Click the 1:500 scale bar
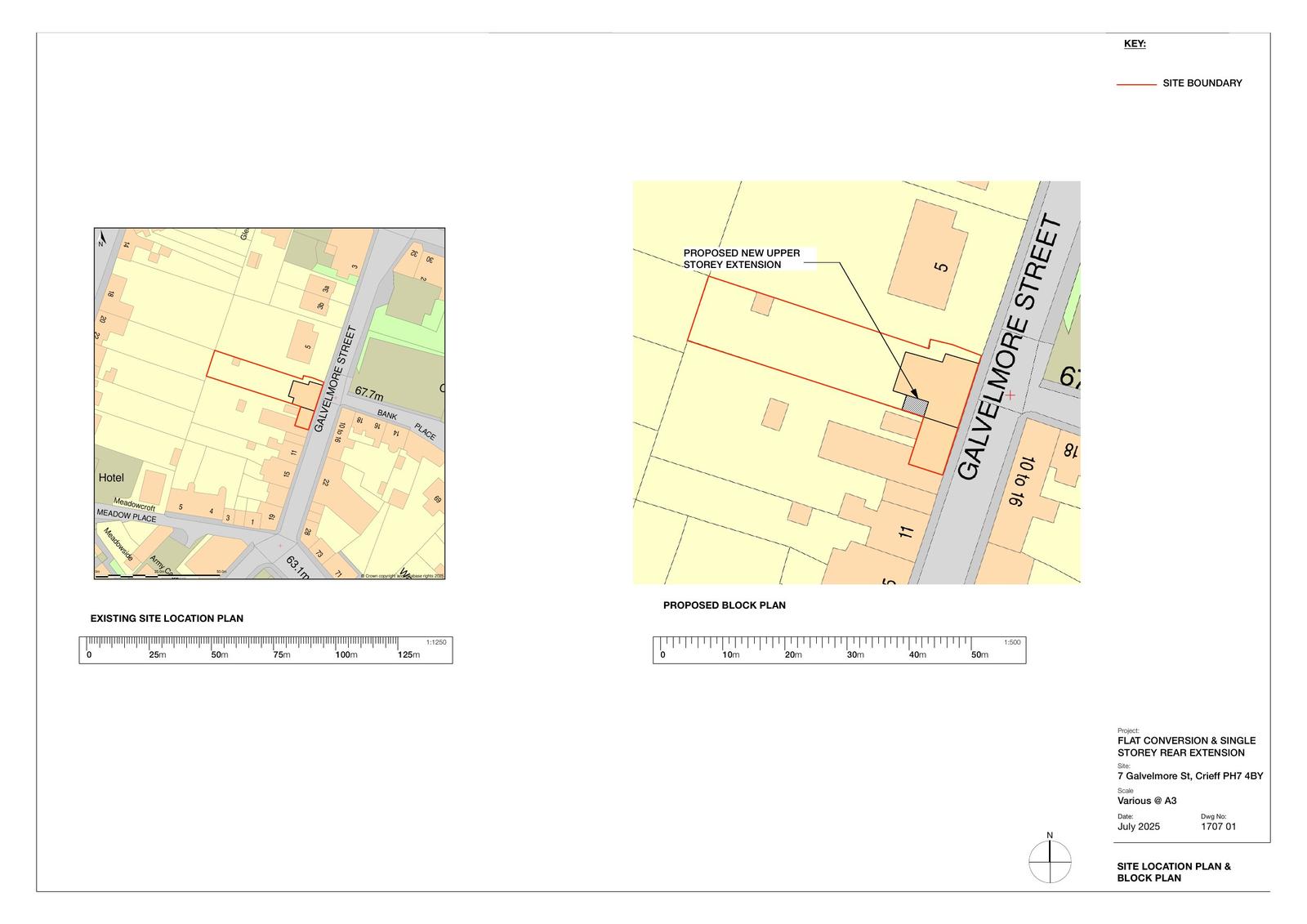Image resolution: width=1307 pixels, height=924 pixels. (x=839, y=650)
